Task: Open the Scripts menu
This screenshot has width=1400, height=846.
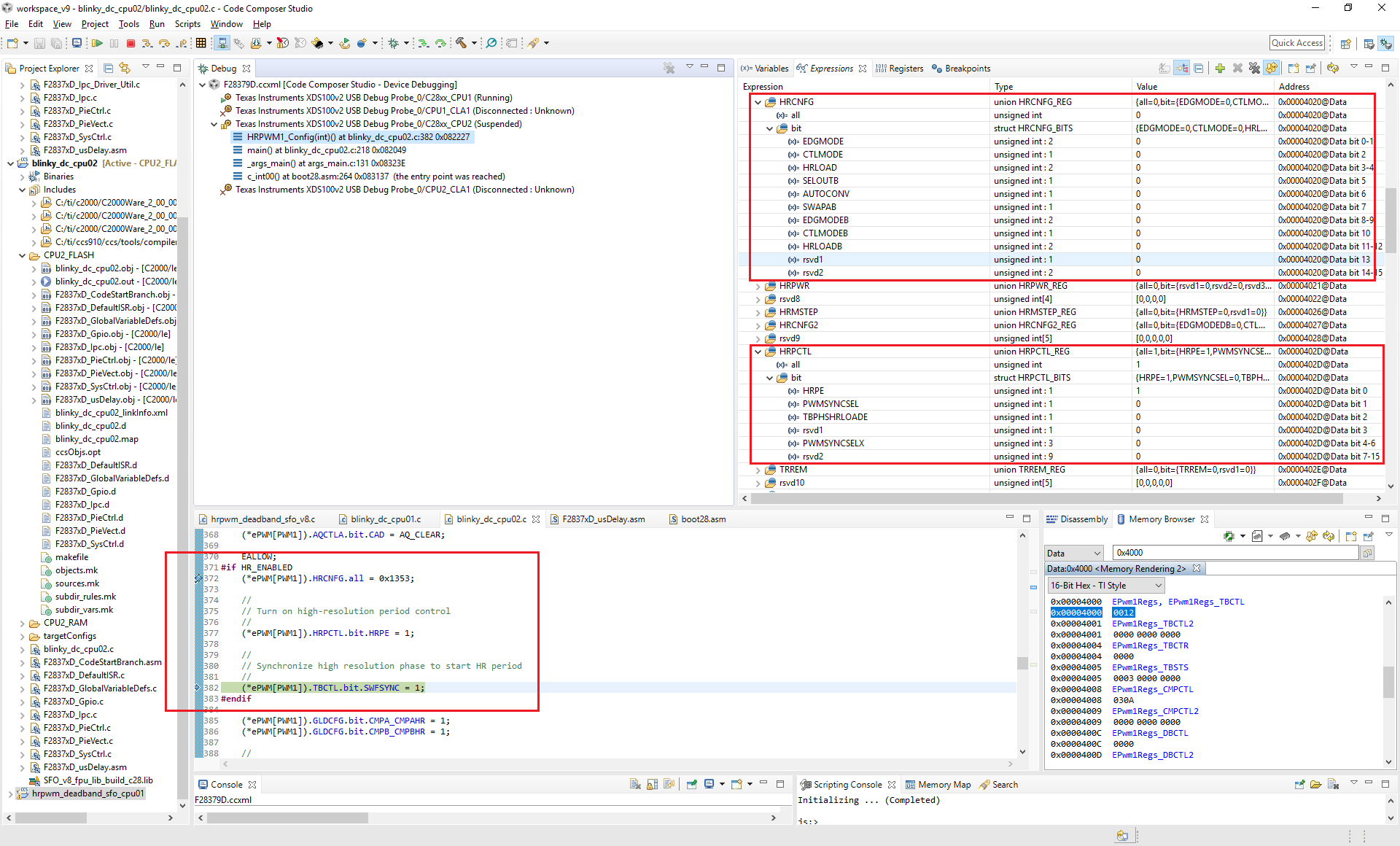Action: 187,24
